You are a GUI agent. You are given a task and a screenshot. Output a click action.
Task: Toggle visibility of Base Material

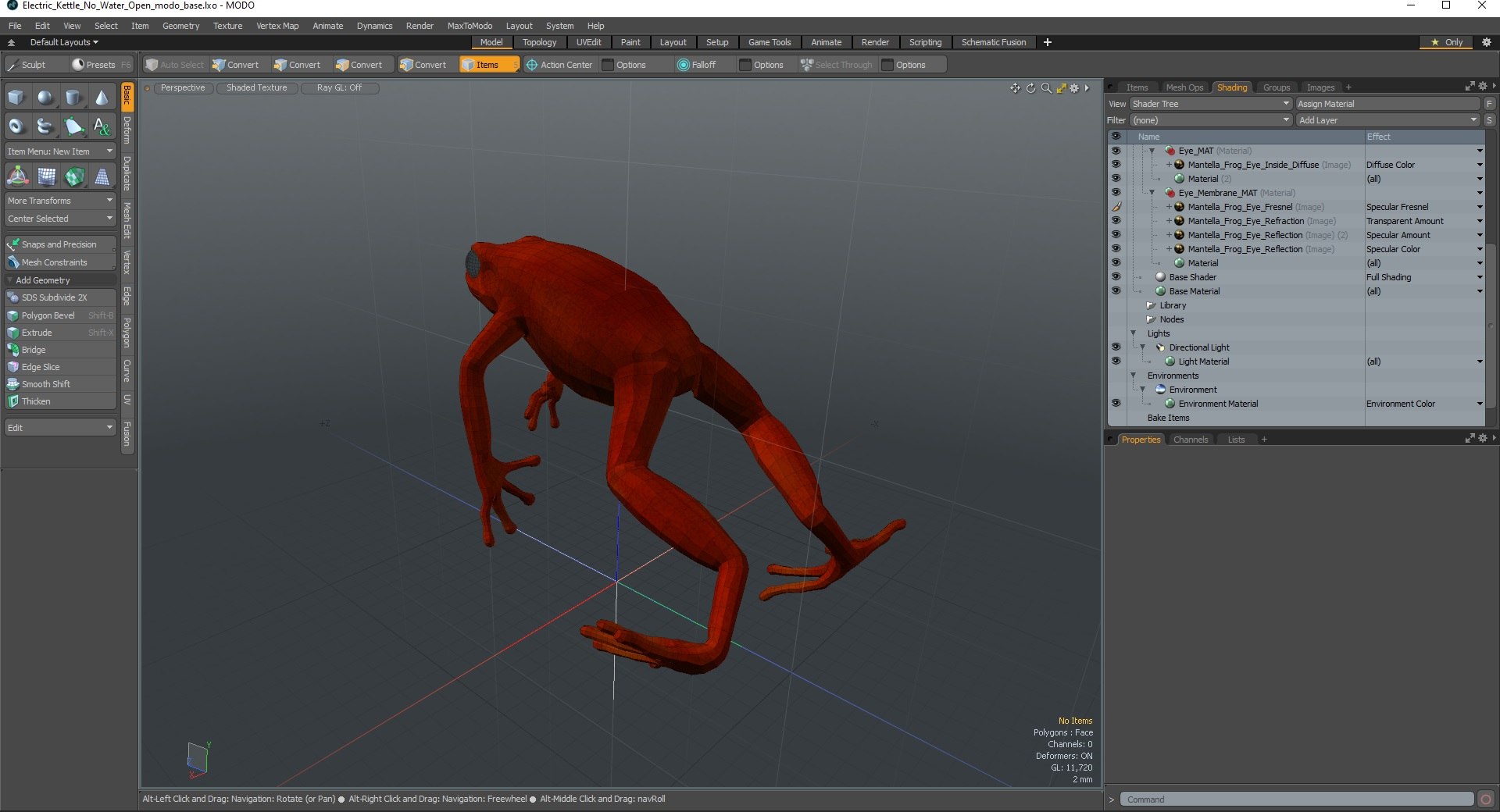pyautogui.click(x=1116, y=291)
